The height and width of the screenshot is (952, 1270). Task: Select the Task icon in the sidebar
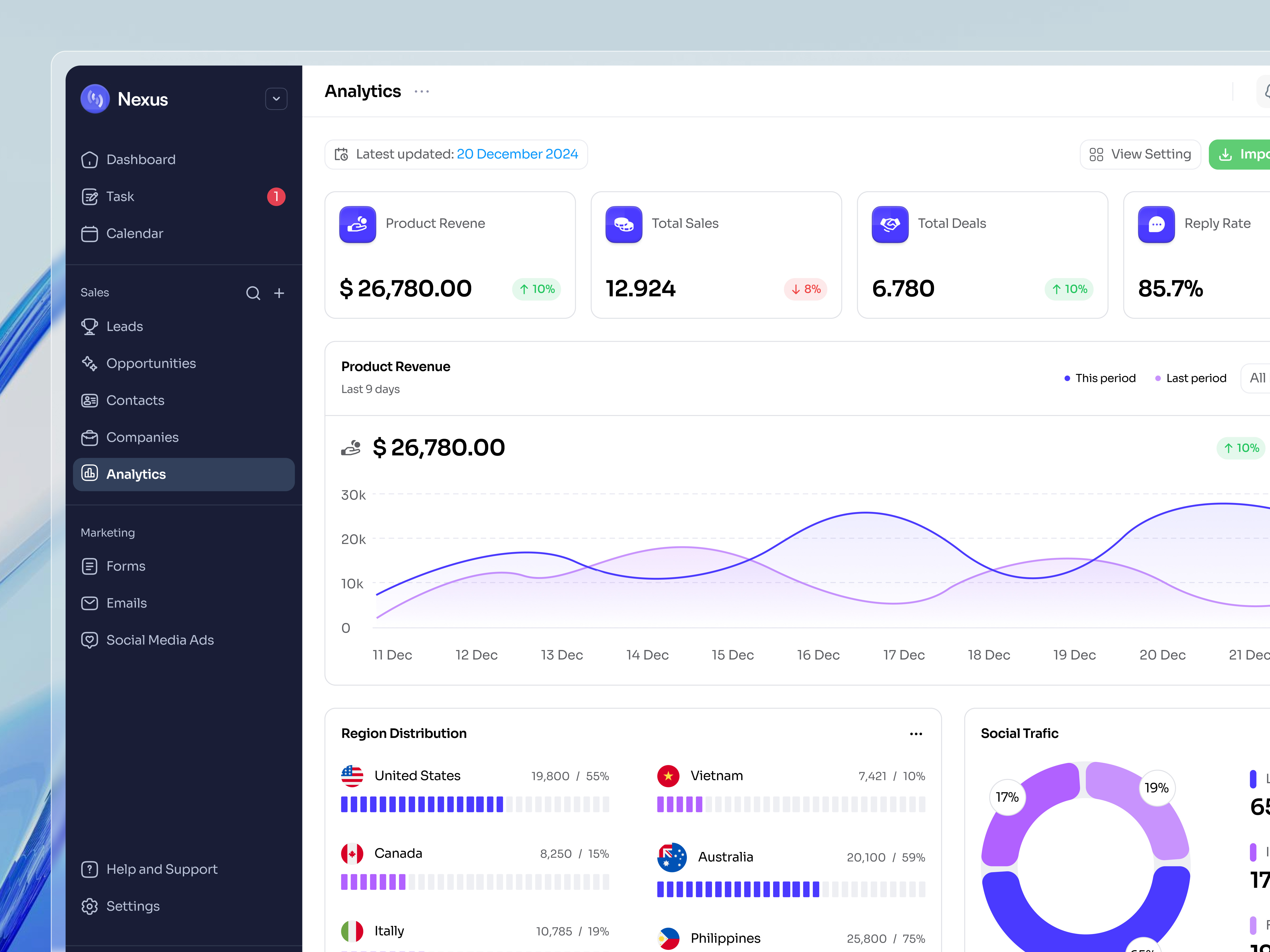coord(90,196)
